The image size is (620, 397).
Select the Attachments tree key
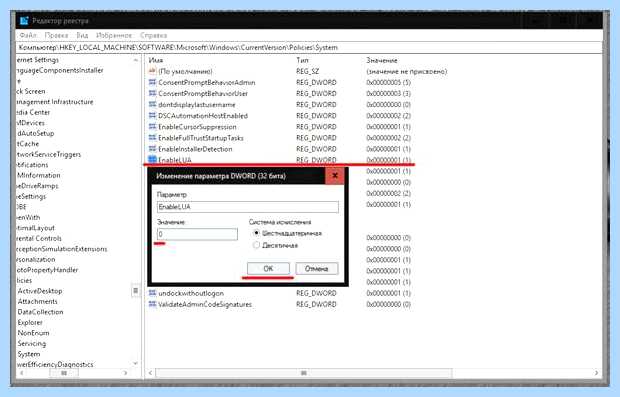38,302
